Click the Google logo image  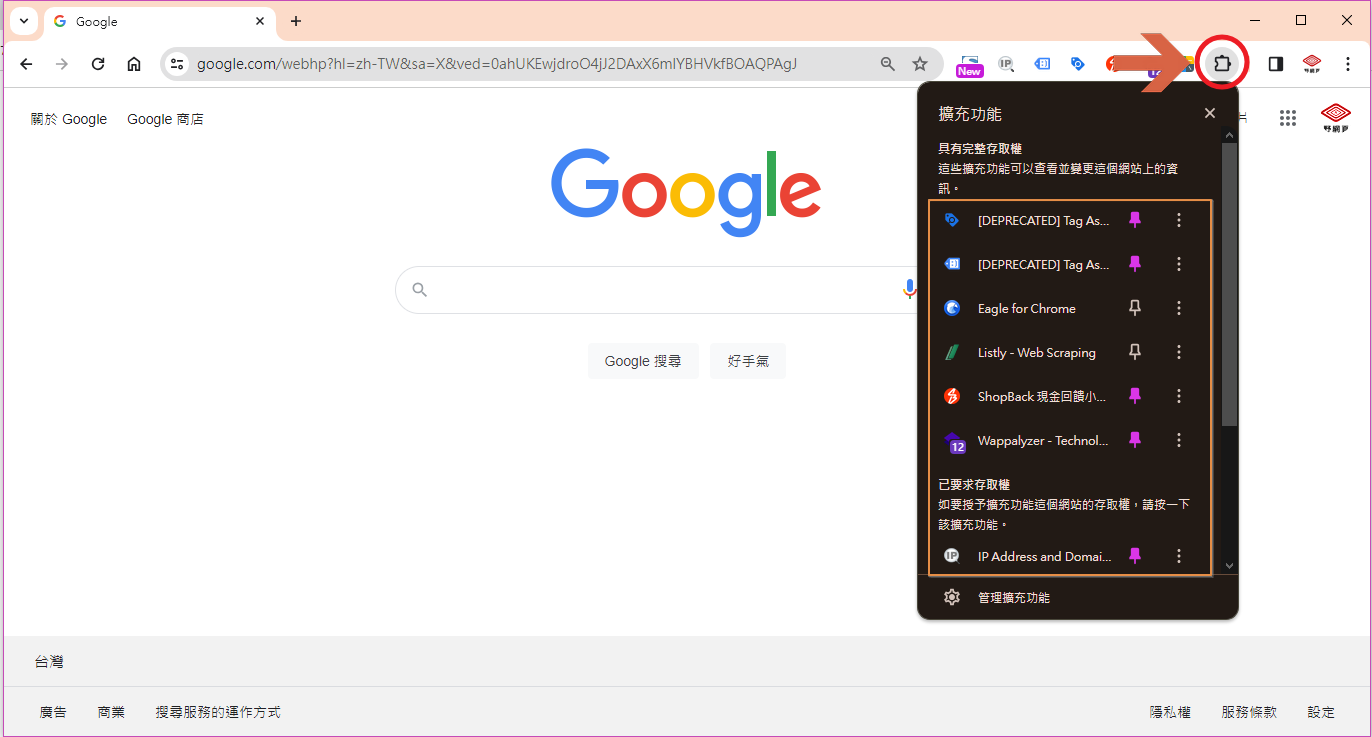686,192
